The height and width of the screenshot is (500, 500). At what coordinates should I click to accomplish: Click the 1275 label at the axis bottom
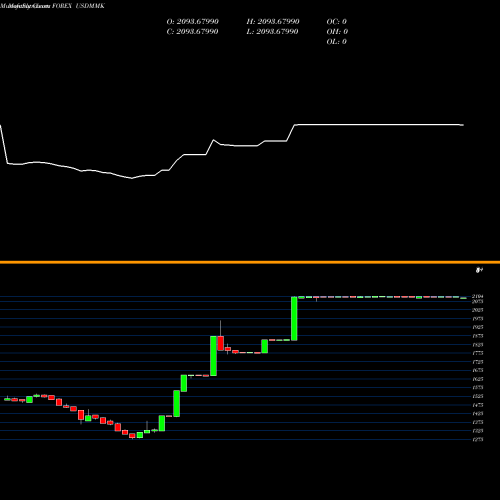click(478, 440)
